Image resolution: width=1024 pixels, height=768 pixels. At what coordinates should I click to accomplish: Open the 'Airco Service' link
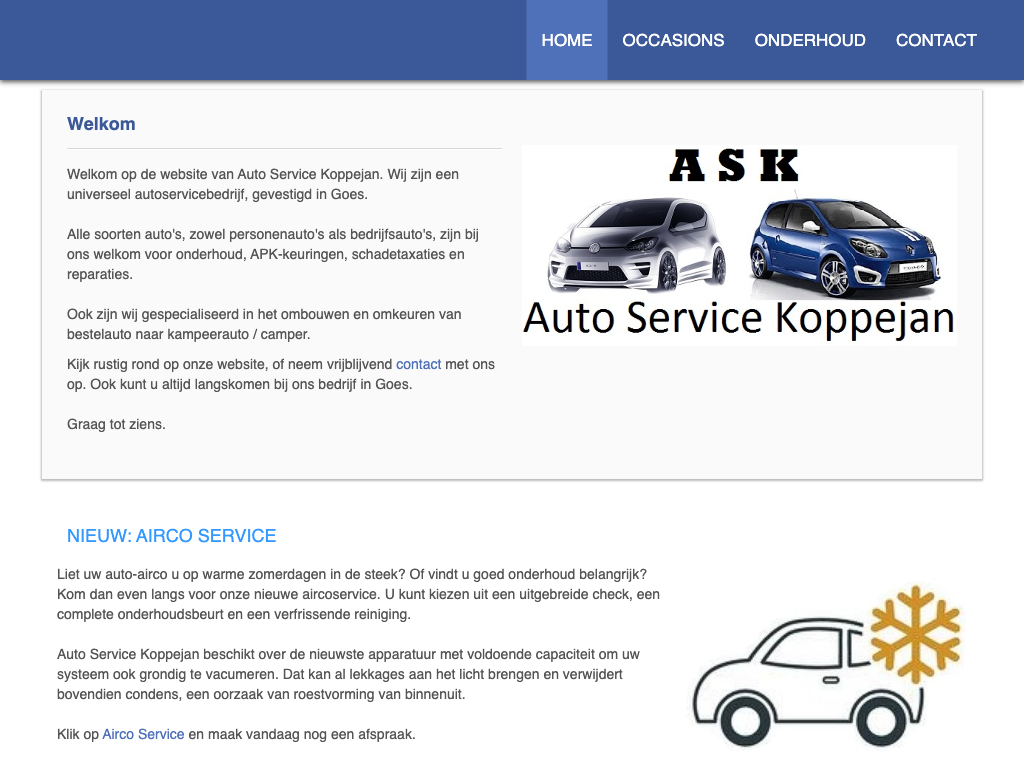point(143,734)
